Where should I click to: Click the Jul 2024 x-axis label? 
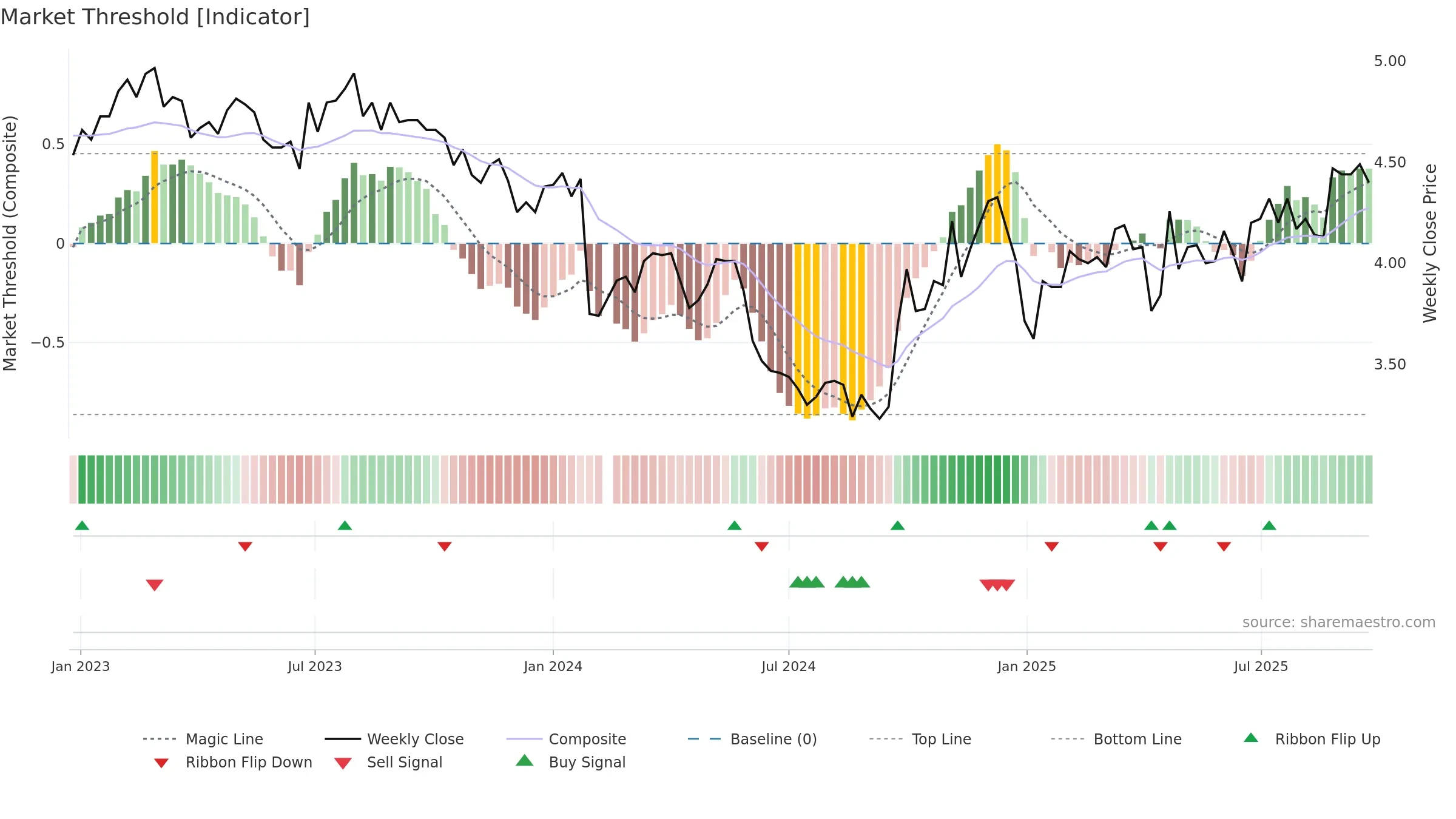[789, 667]
